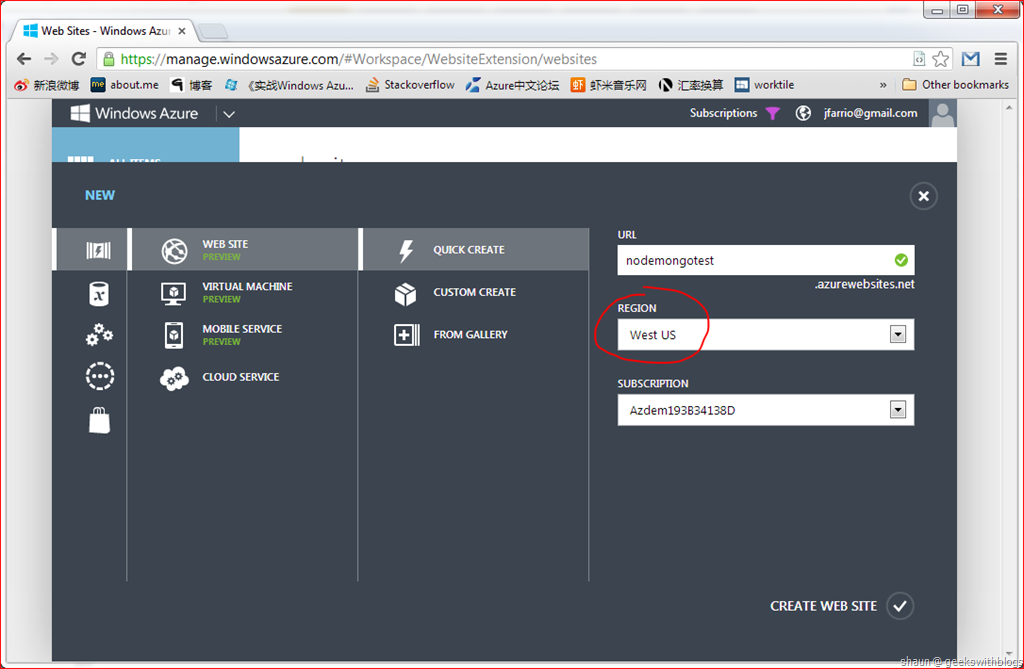Open the 新浪微博 bookmark
Image resolution: width=1024 pixels, height=669 pixels.
[46, 85]
